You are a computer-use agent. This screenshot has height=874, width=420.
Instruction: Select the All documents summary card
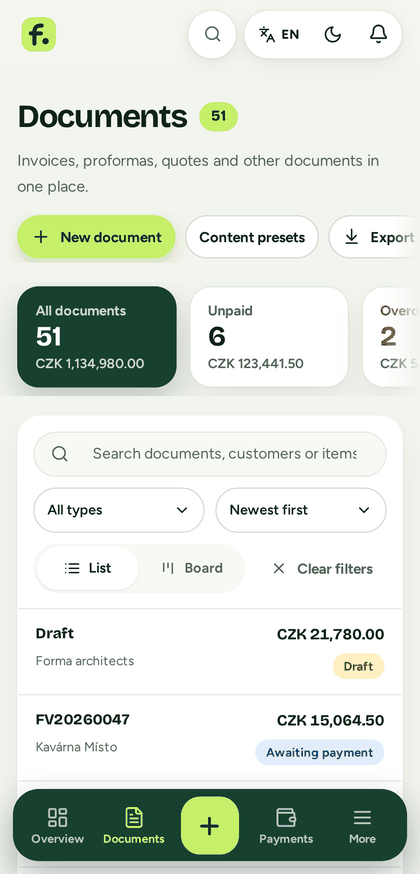coord(97,337)
